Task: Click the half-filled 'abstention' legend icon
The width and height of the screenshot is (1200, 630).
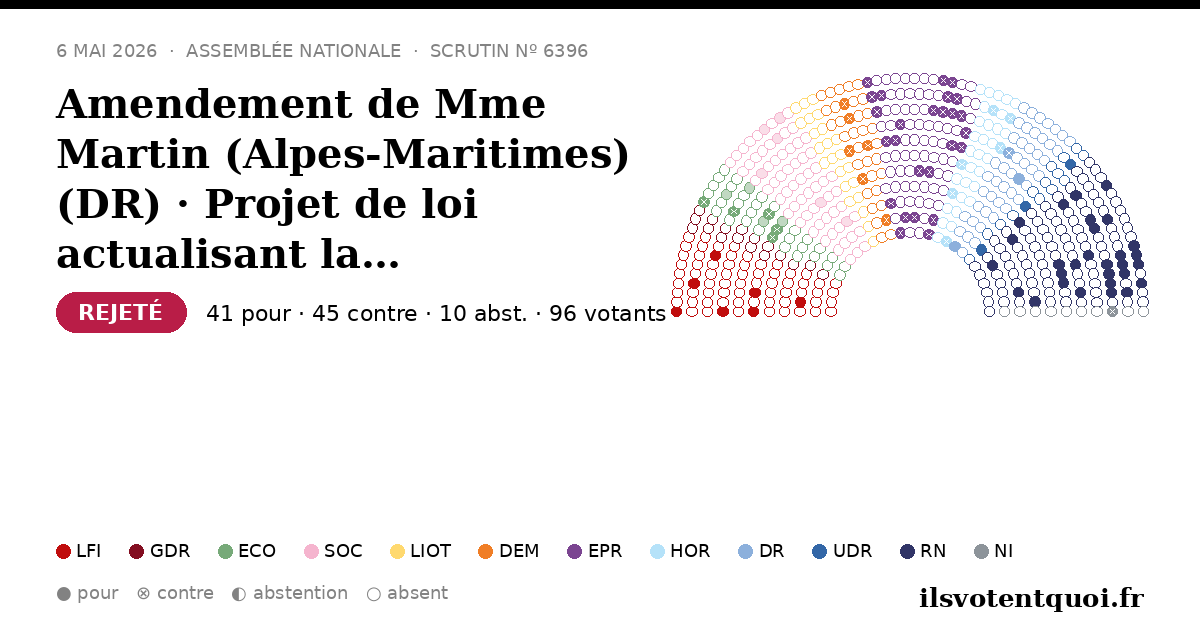Action: coord(239,594)
